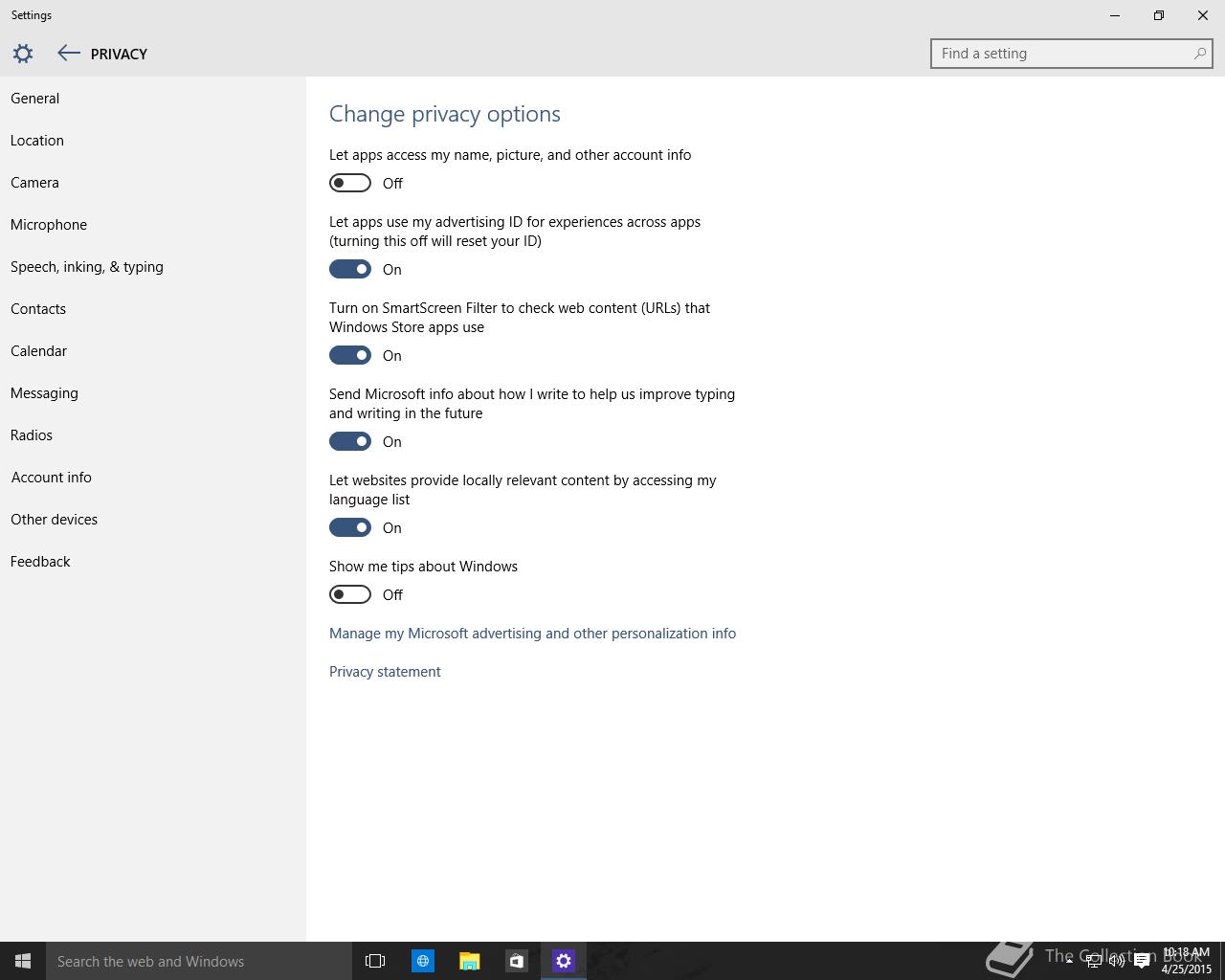
Task: Open the Action Center notifications icon
Action: coord(1142,961)
